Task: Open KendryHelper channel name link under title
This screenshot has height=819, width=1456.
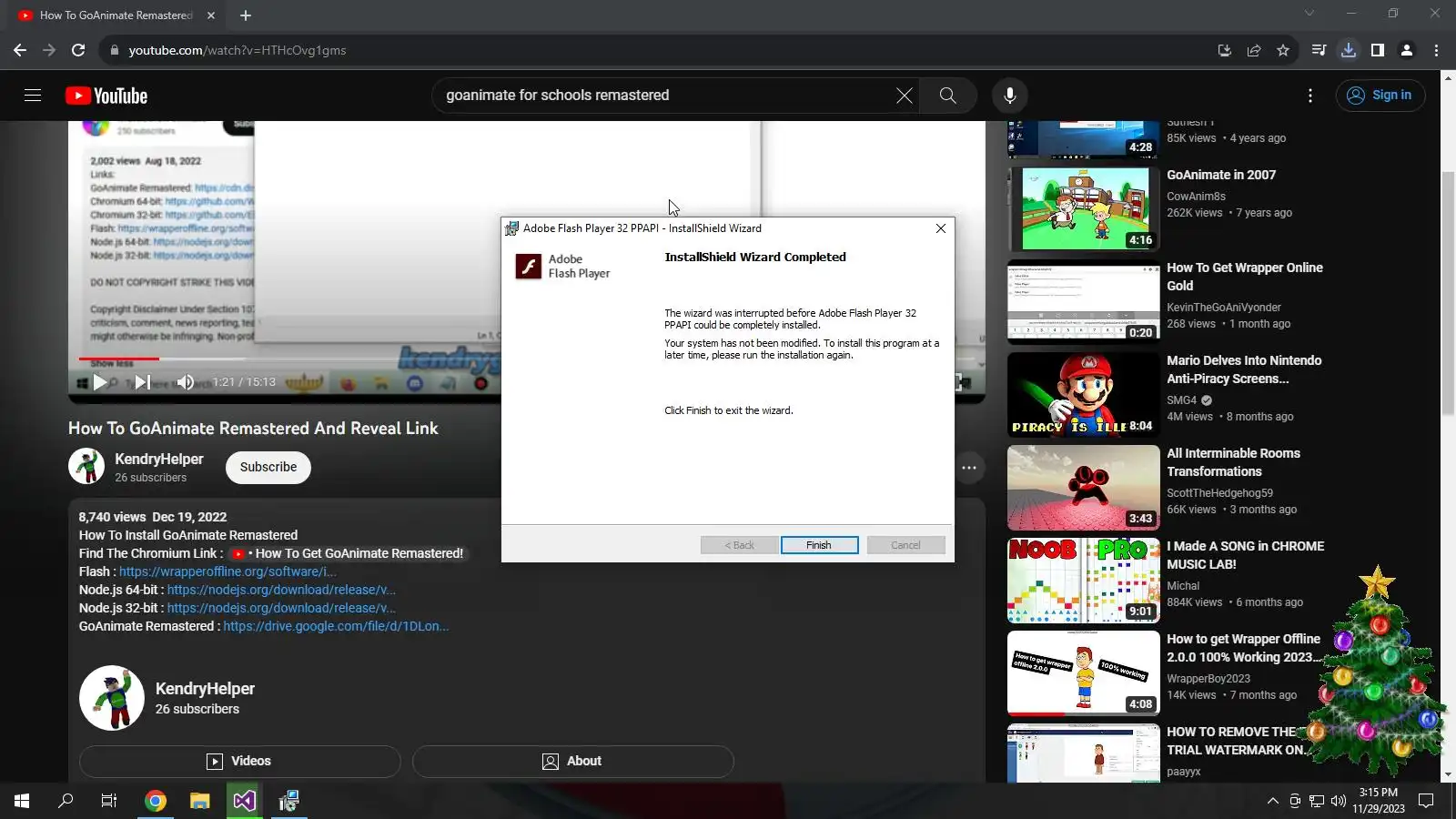Action: tap(159, 460)
